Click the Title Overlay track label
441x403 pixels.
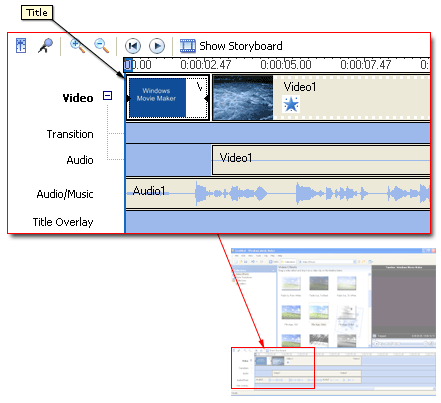click(x=63, y=222)
